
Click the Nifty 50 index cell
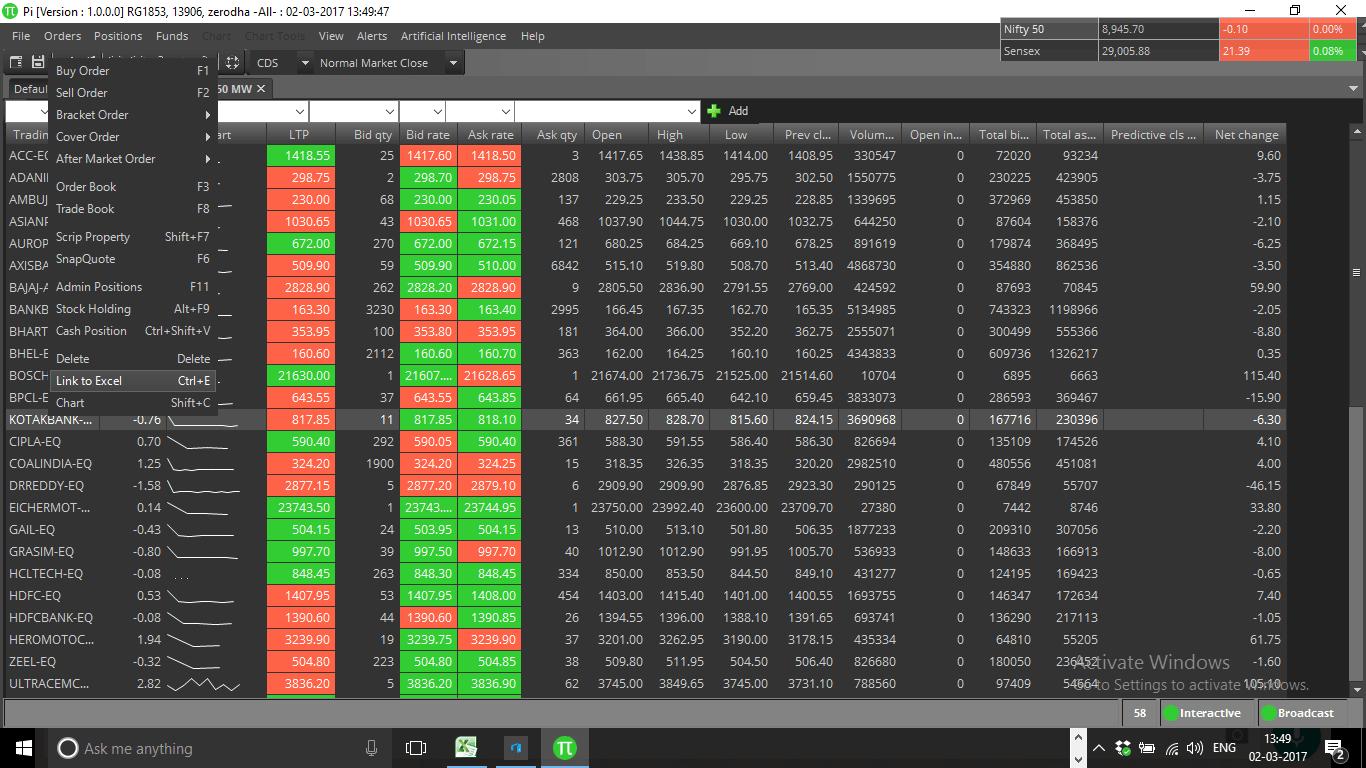1049,30
